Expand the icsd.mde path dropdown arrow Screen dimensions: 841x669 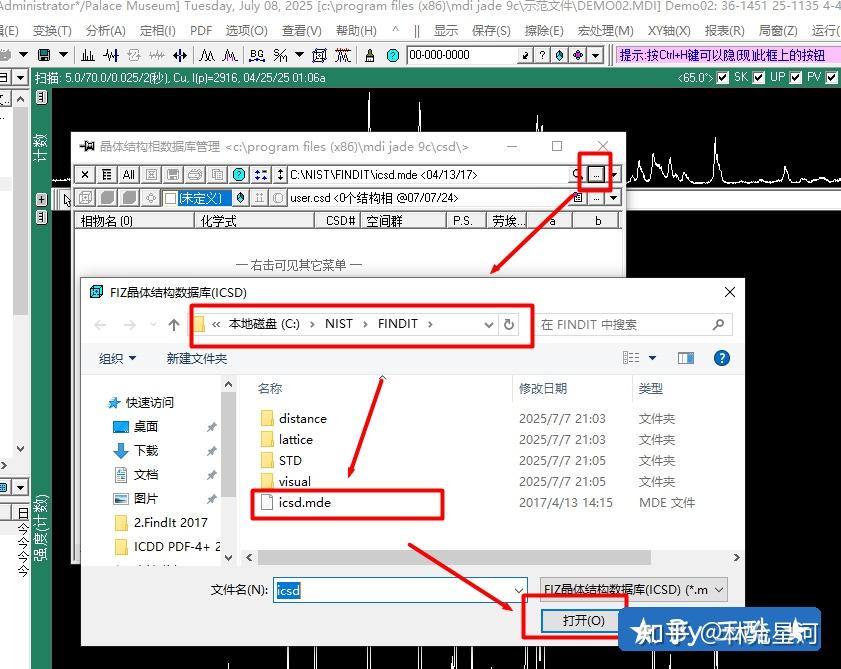click(613, 174)
